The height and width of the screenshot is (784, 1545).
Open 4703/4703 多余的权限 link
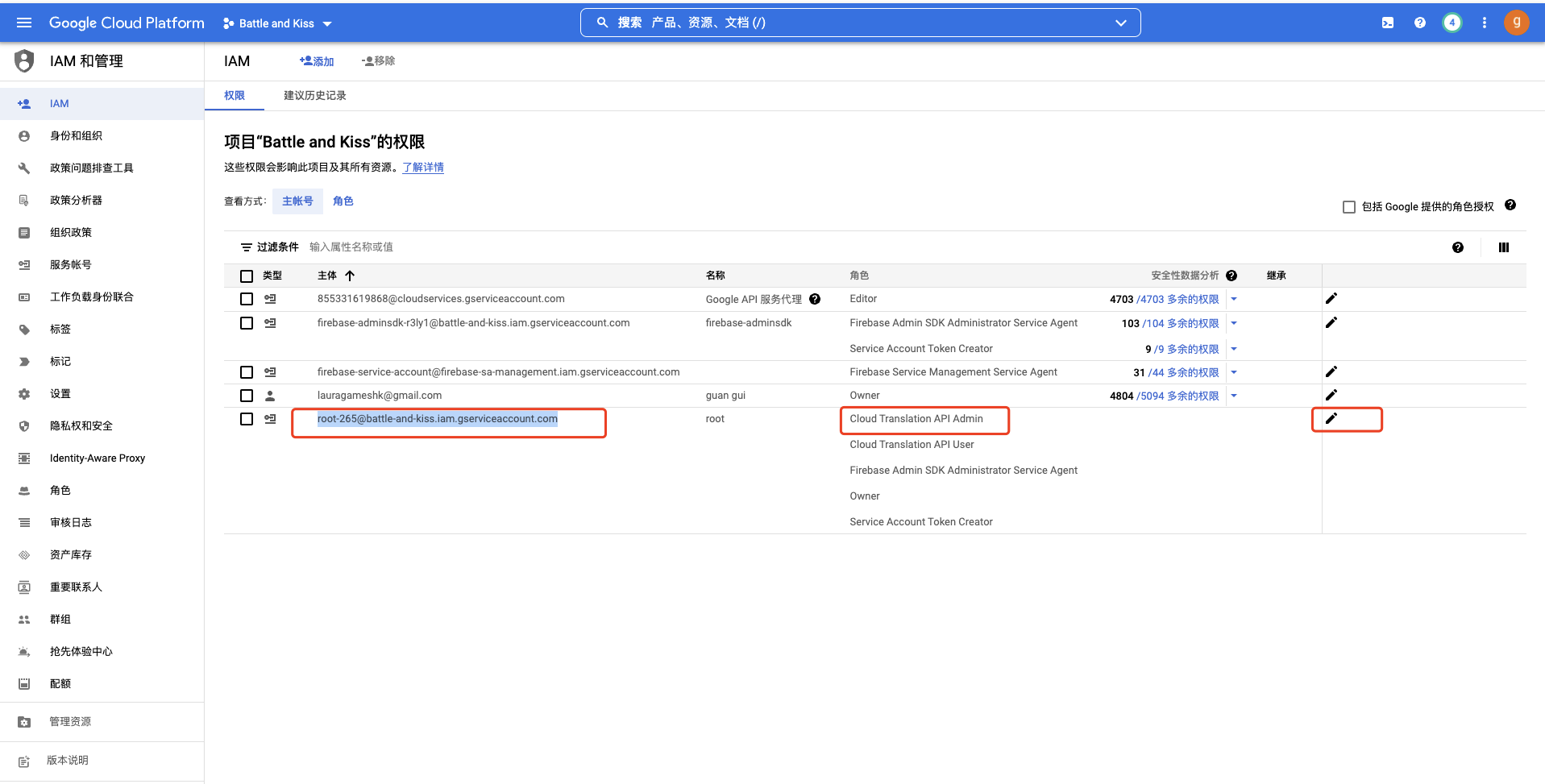point(1177,299)
